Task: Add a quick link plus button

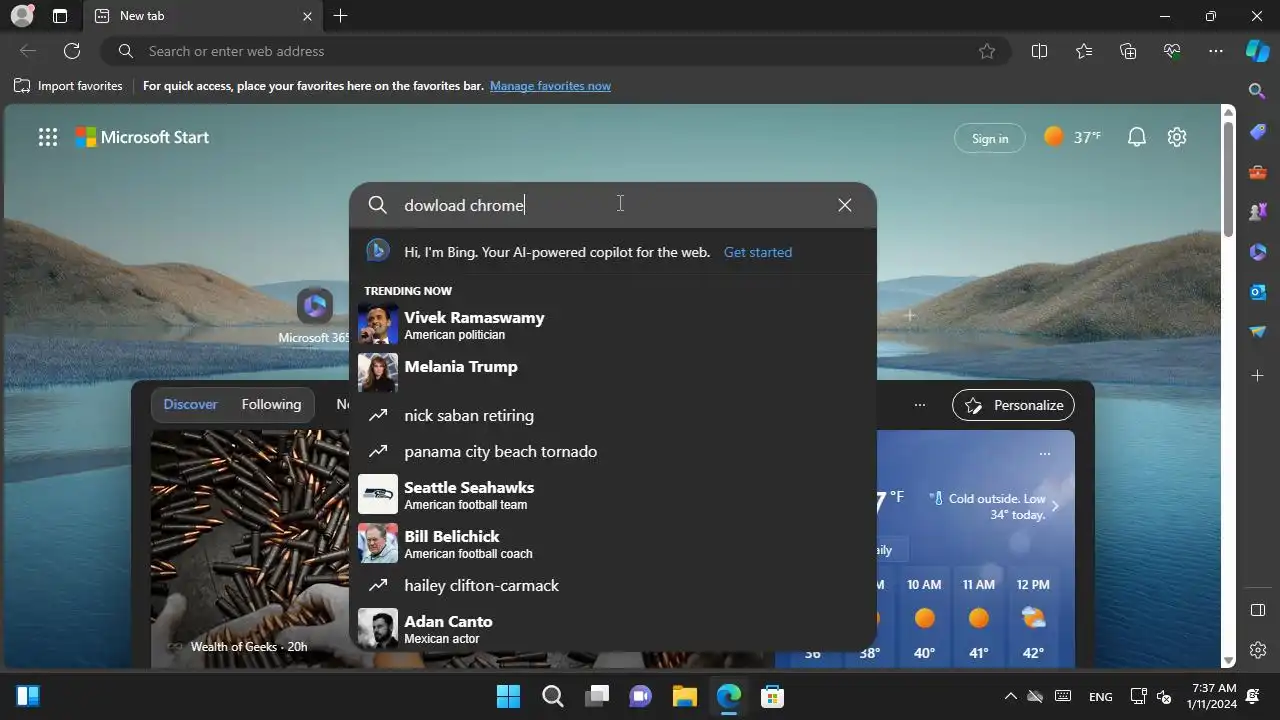Action: click(x=910, y=316)
